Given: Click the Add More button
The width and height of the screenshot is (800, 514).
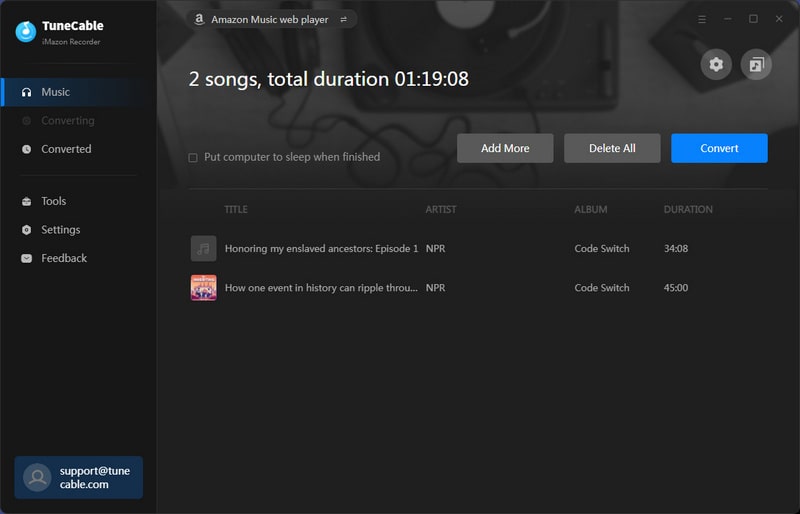Looking at the screenshot, I should (x=505, y=148).
